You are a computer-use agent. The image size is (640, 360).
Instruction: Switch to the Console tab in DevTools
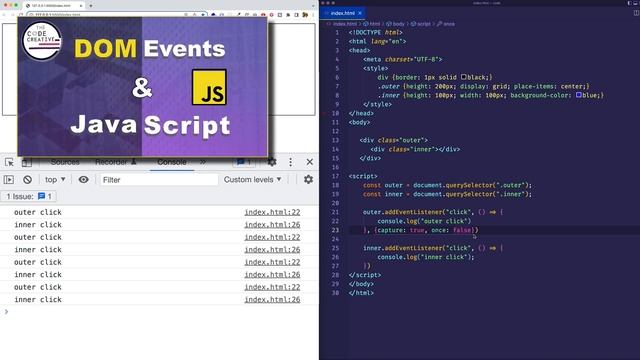point(172,162)
